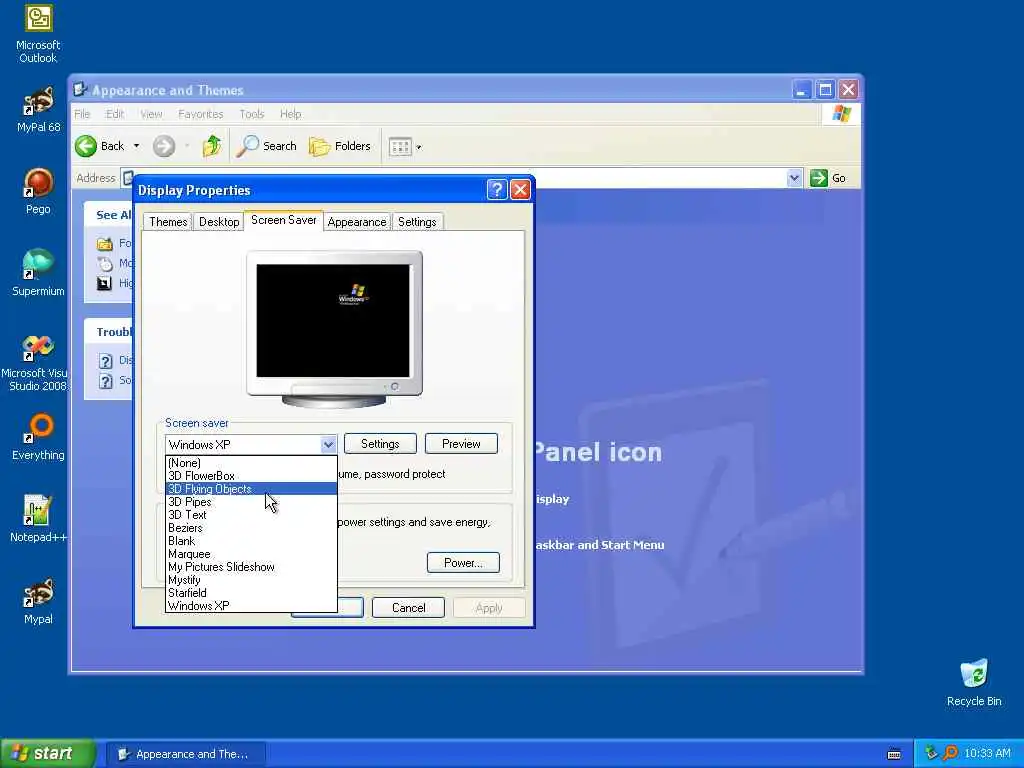
Task: Open the Address bar dropdown arrow
Action: 794,178
